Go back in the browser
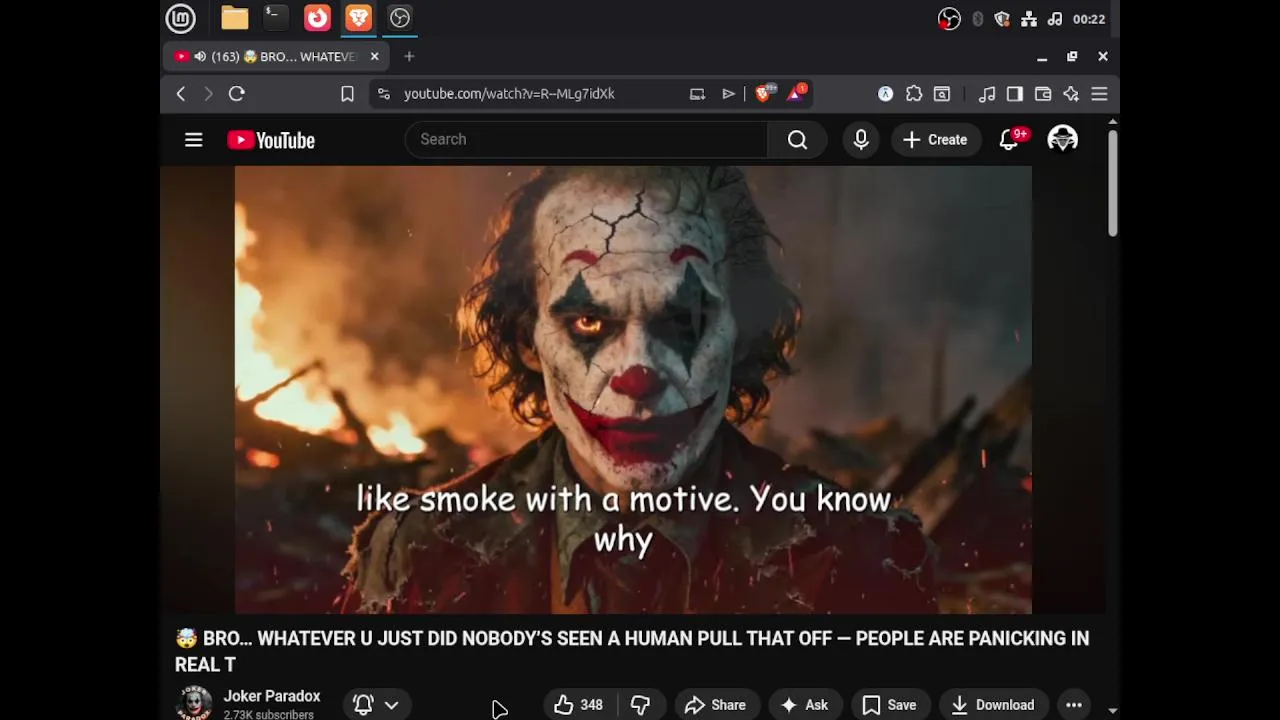The image size is (1280, 720). [x=181, y=94]
